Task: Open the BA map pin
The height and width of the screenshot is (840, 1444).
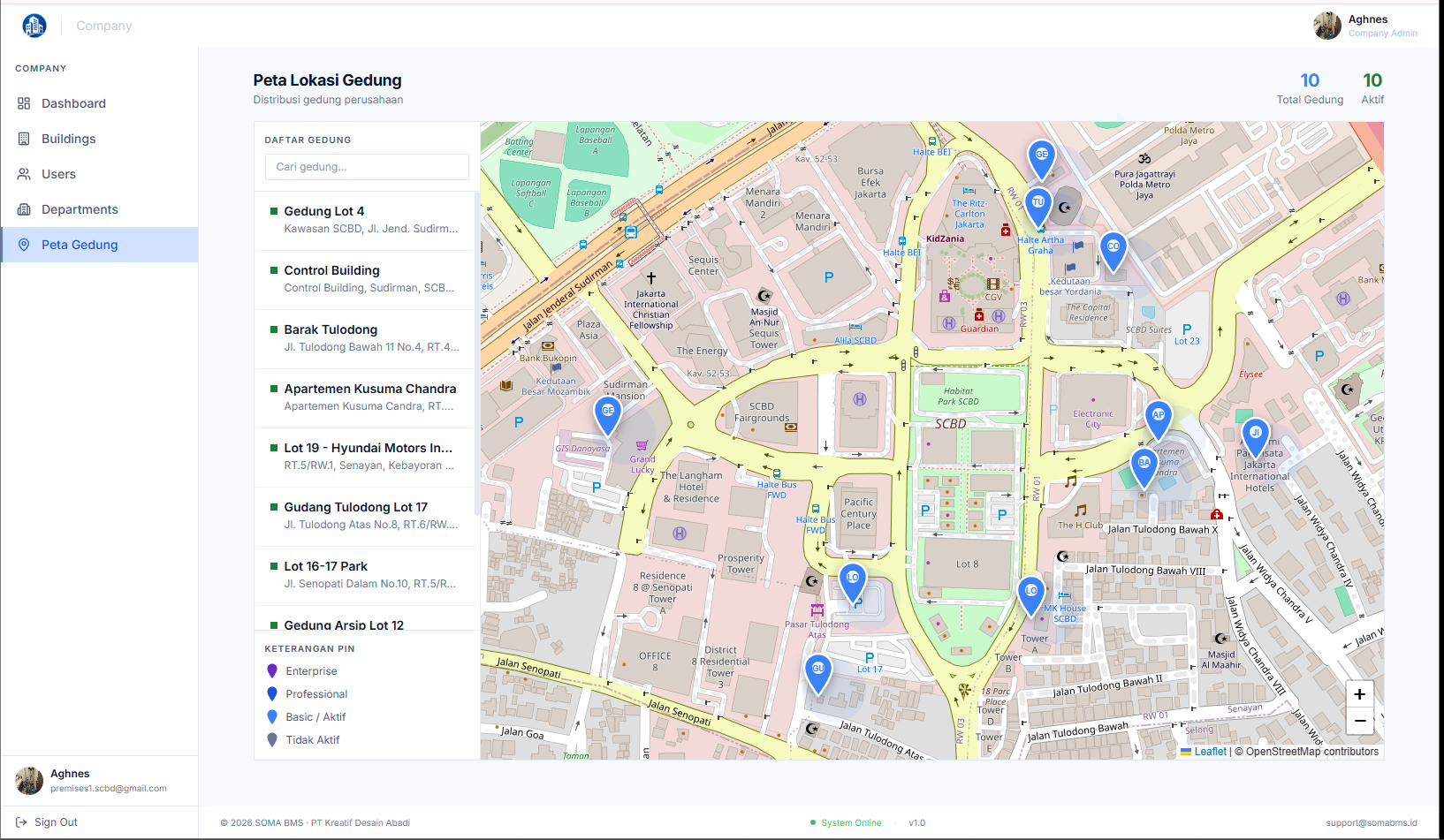Action: (1144, 468)
